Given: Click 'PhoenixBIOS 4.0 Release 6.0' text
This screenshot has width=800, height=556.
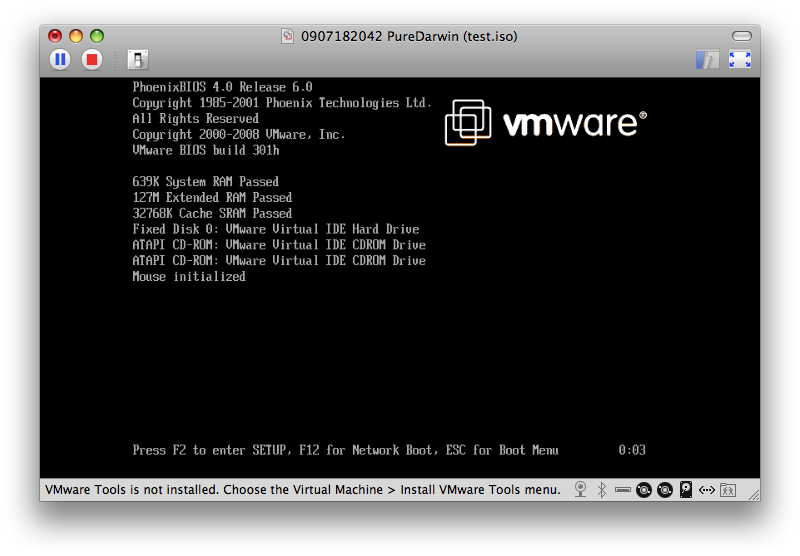Looking at the screenshot, I should pos(222,87).
